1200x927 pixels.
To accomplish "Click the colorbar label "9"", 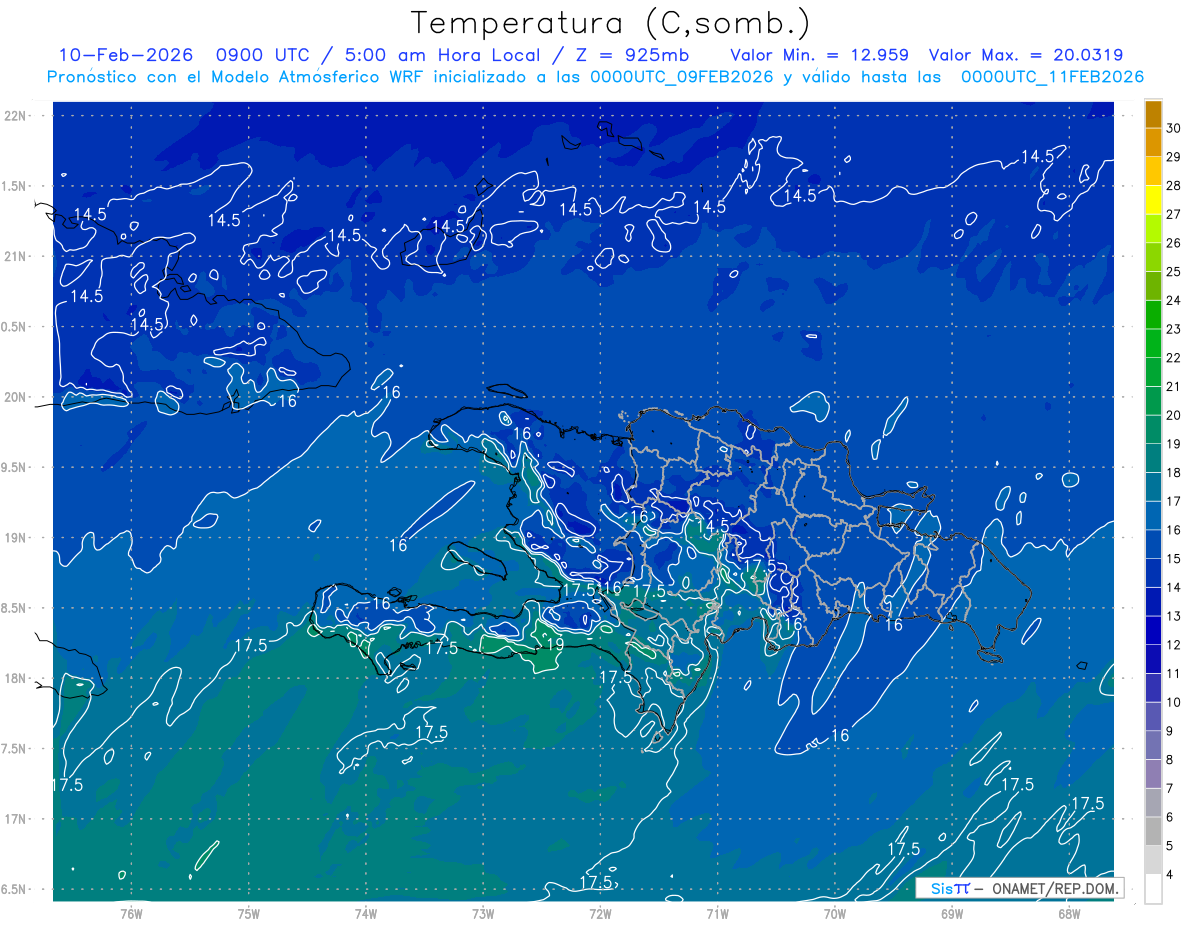I will (x=1169, y=731).
